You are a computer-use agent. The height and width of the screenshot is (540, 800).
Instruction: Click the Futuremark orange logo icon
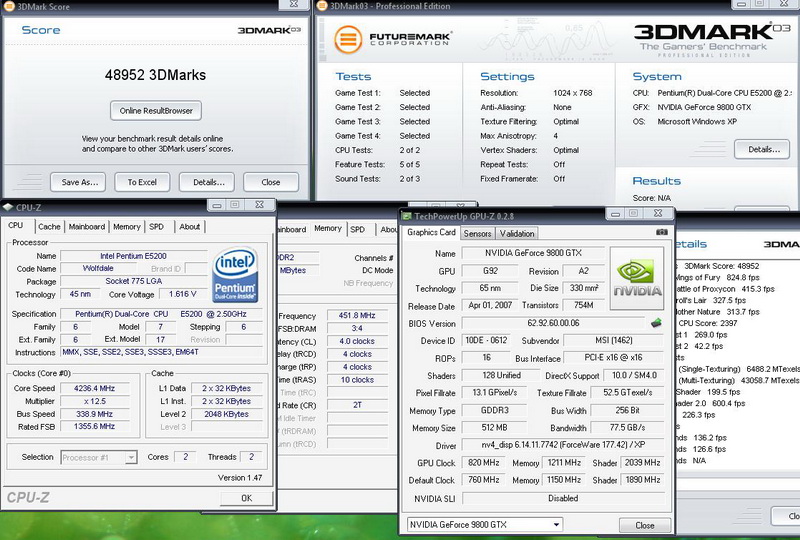click(348, 39)
